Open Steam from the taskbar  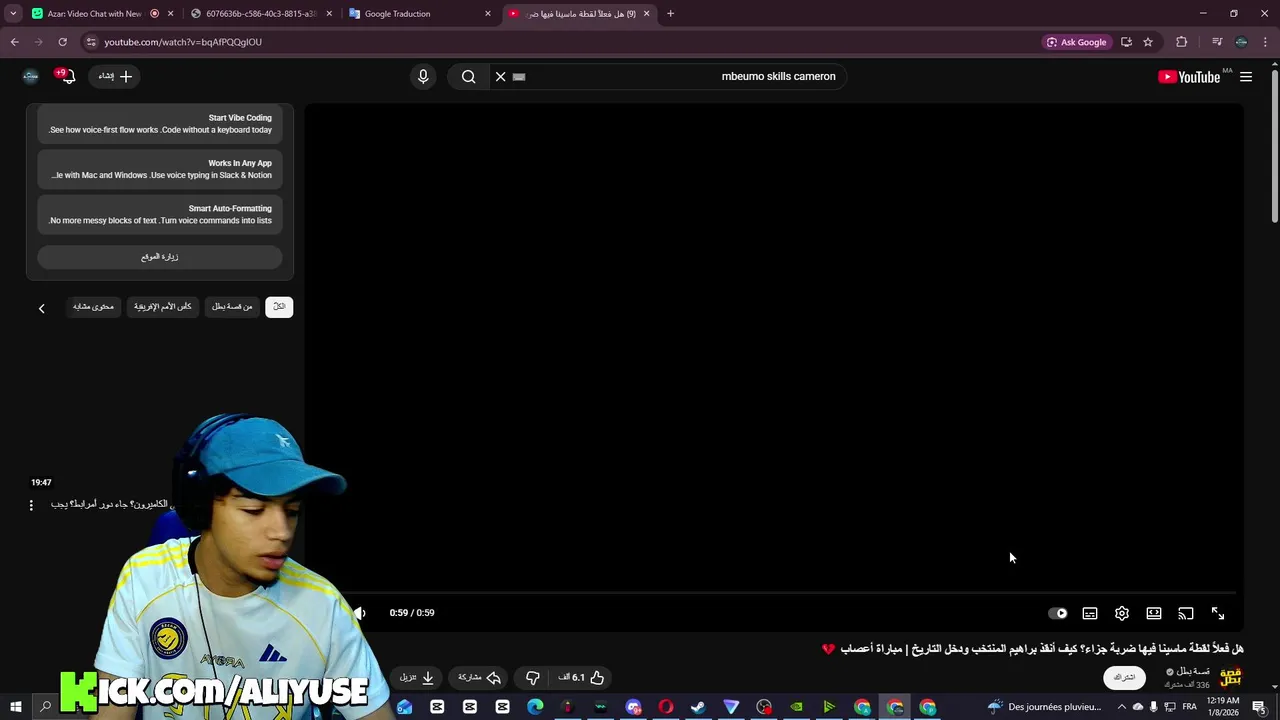[x=698, y=707]
